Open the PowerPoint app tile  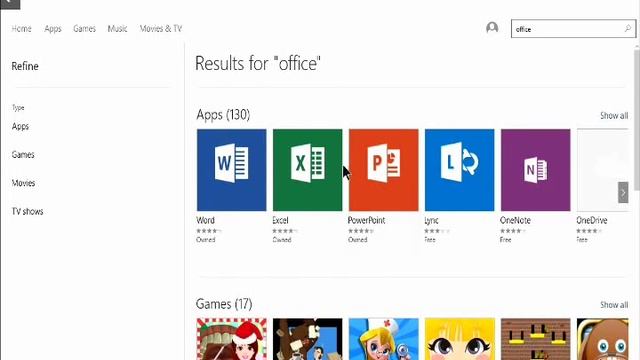383,170
